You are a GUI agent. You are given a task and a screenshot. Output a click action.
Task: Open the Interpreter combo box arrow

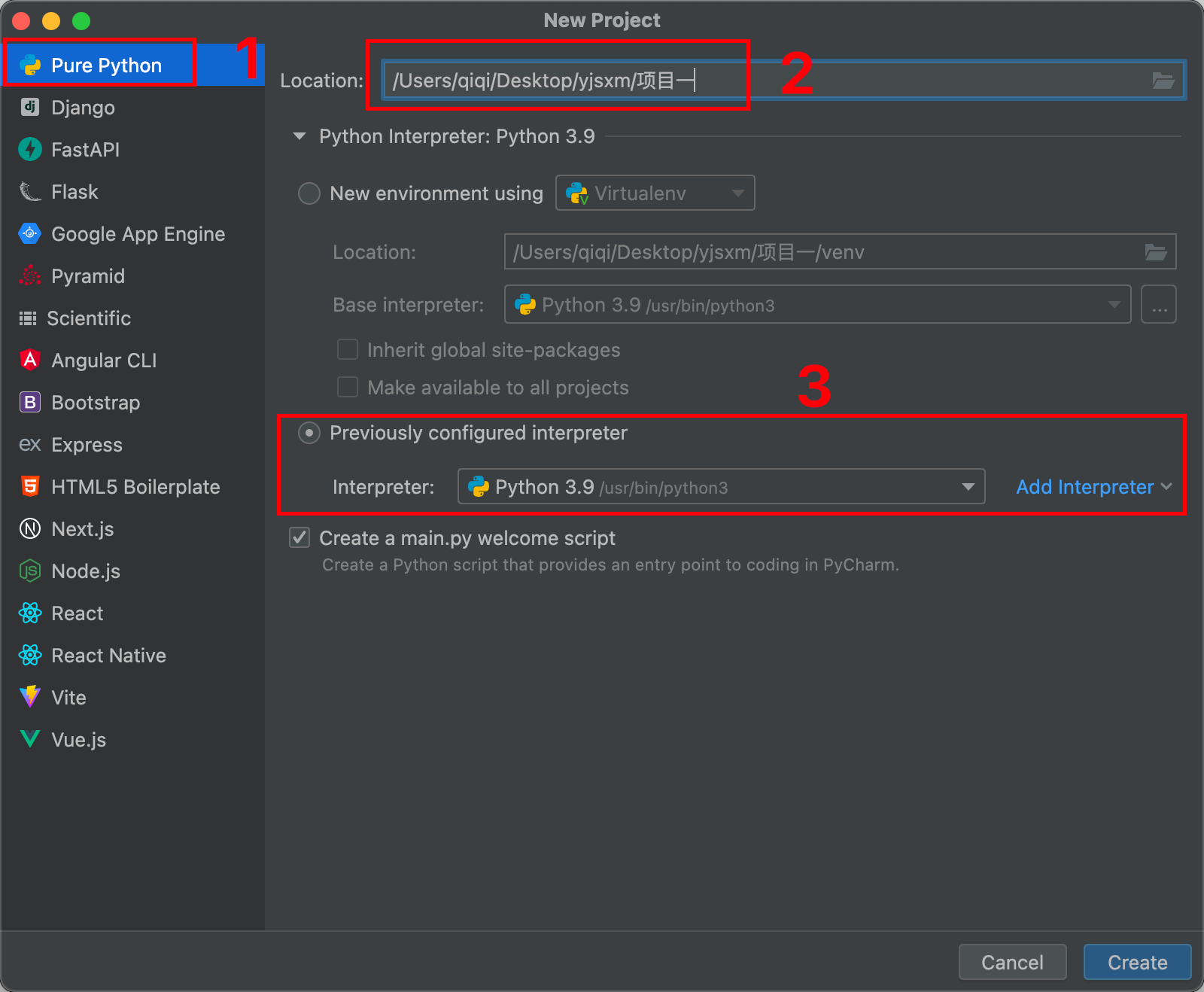tap(968, 487)
